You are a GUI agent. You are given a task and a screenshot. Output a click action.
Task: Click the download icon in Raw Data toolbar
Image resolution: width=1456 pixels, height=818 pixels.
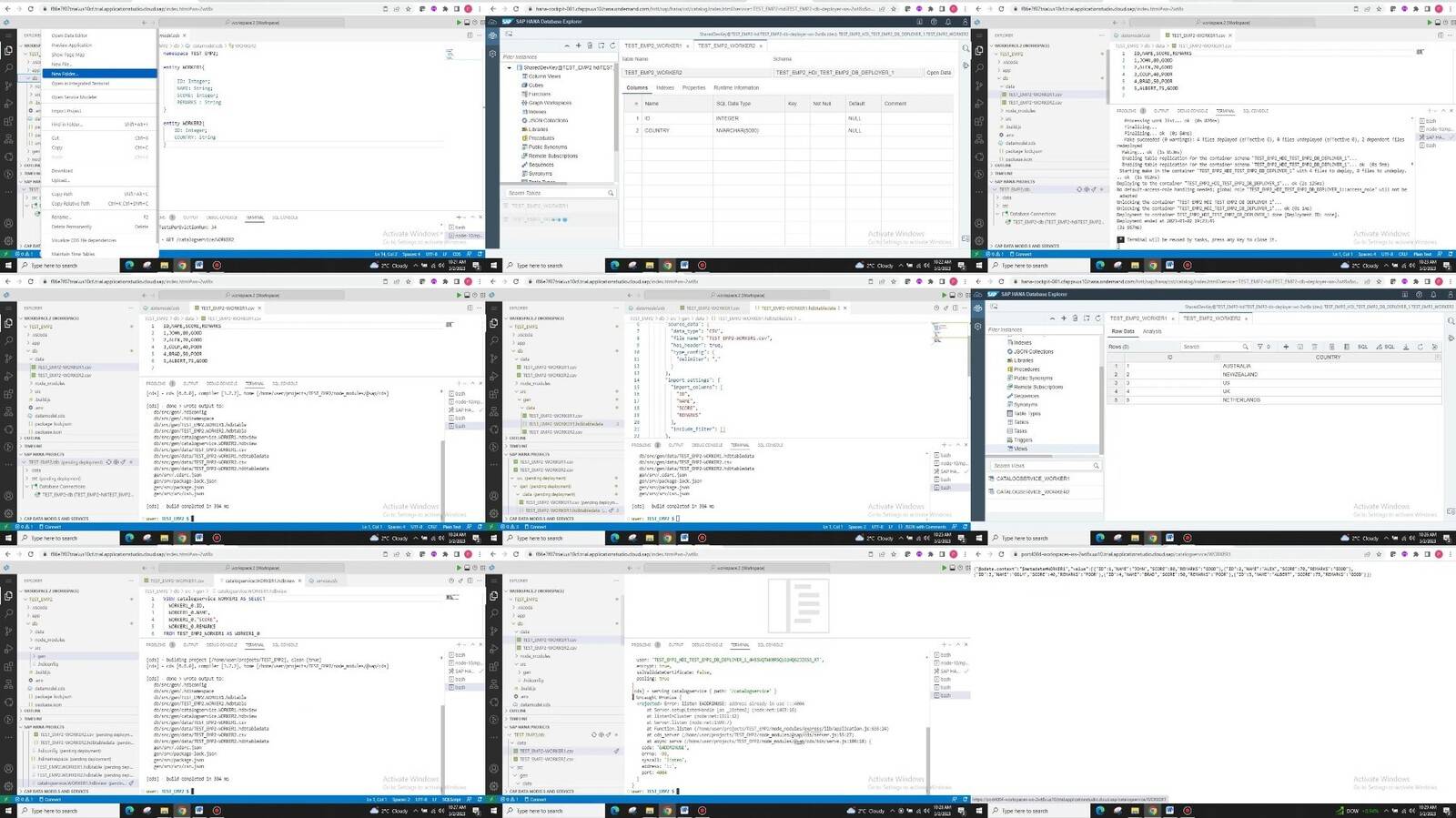[x=1406, y=347]
